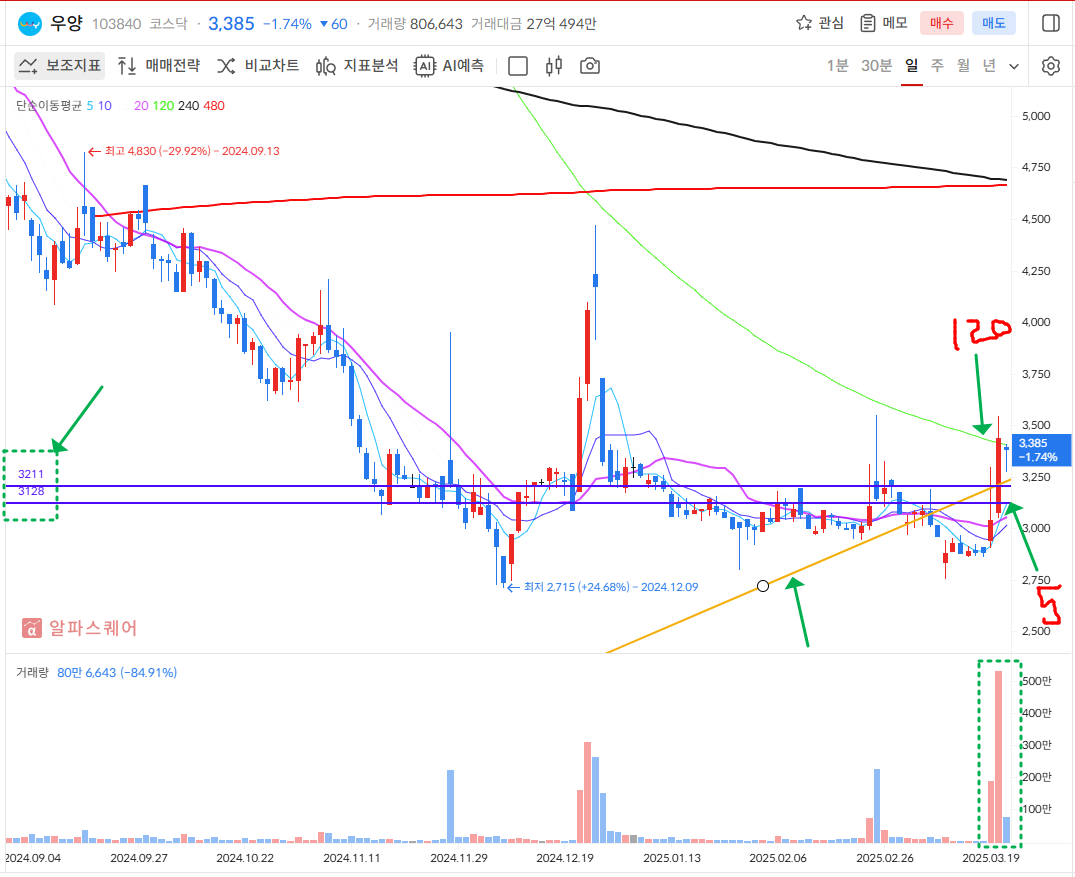Select the 주 weekly timeframe
1075x877 pixels.
point(937,66)
